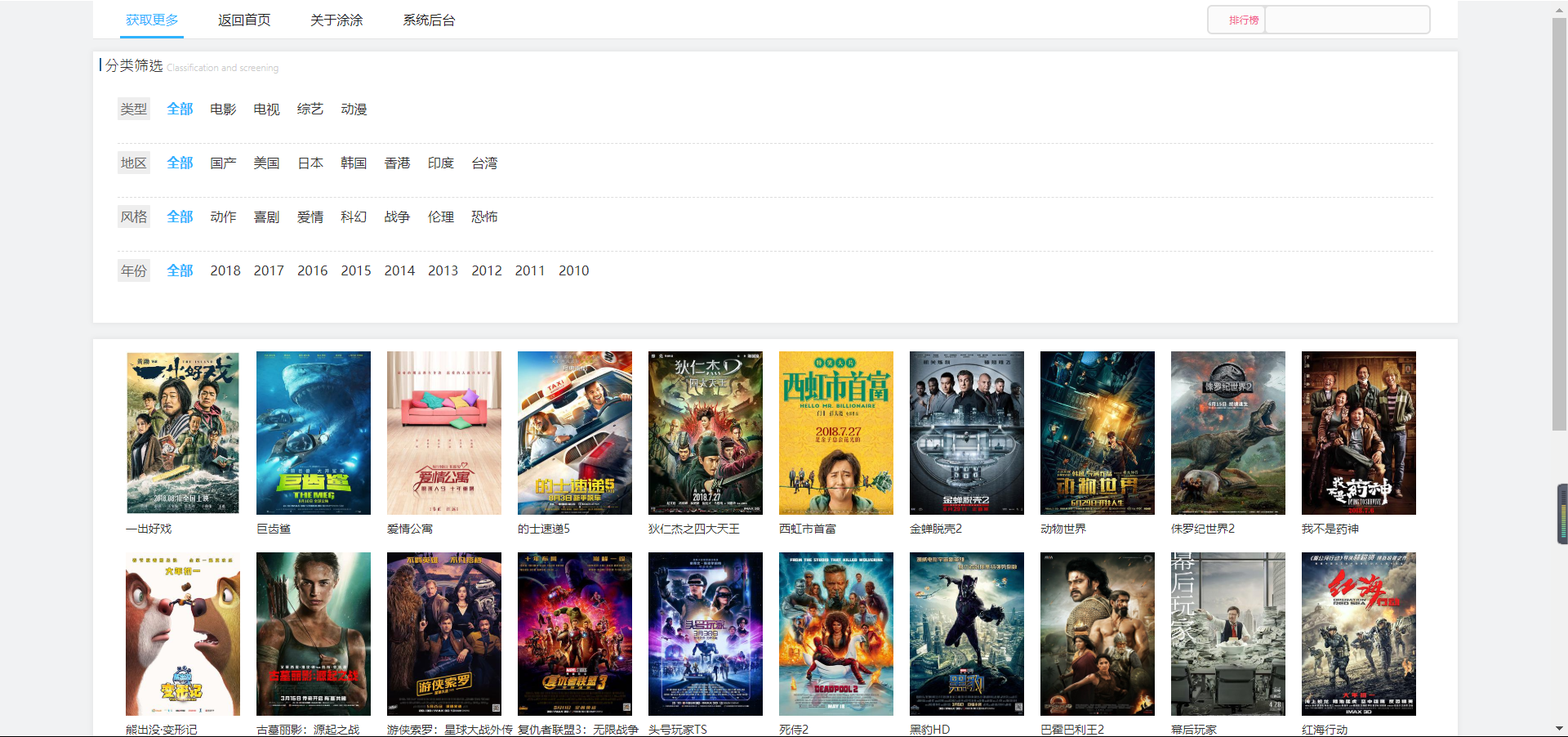Click the scrollbar down arrow
This screenshot has height=737, width=1568.
pos(1559,729)
